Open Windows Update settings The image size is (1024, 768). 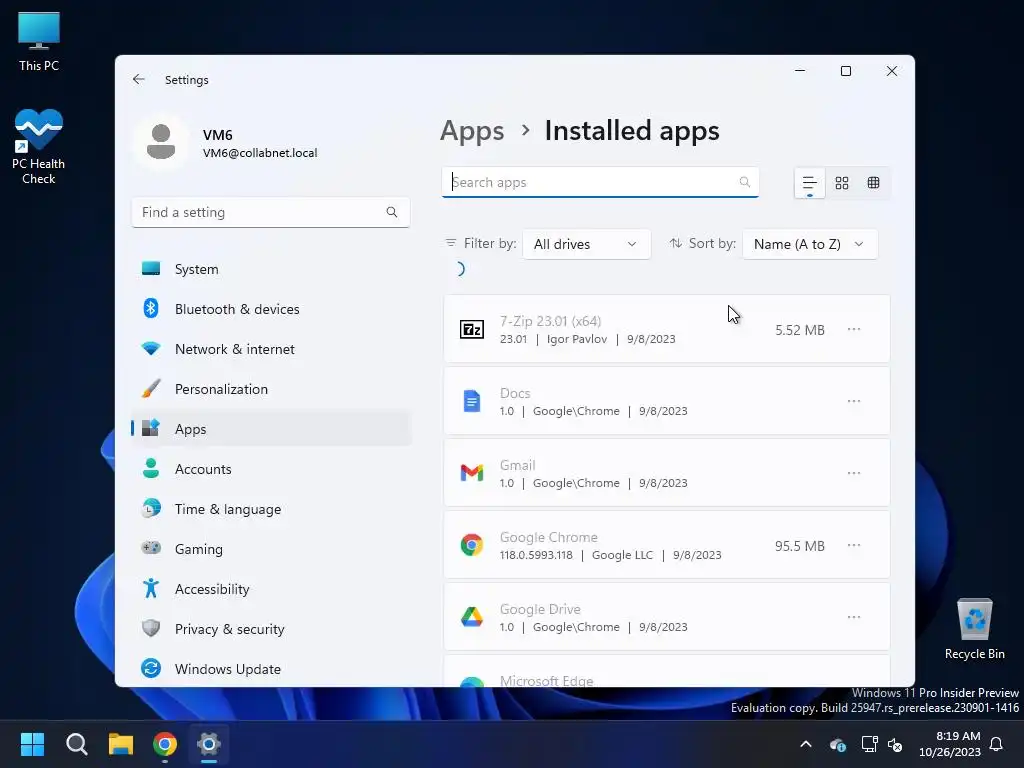coord(271,669)
